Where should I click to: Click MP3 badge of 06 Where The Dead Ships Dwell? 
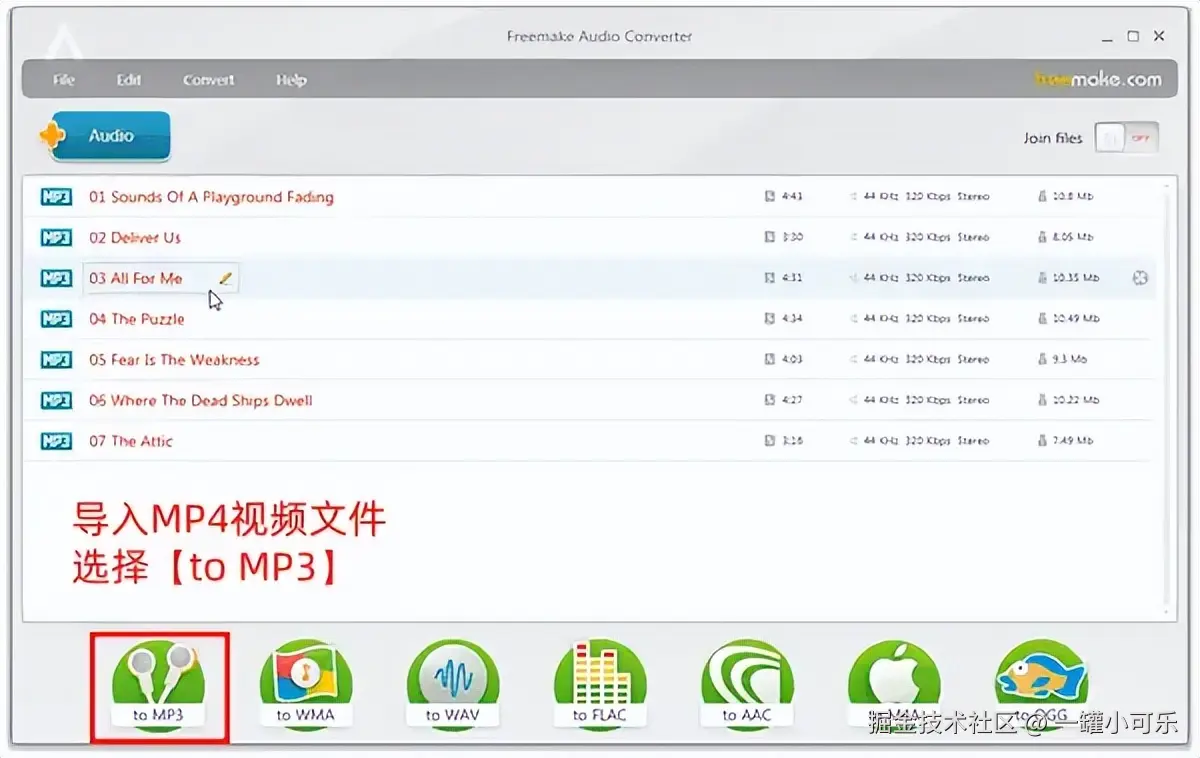[x=56, y=400]
